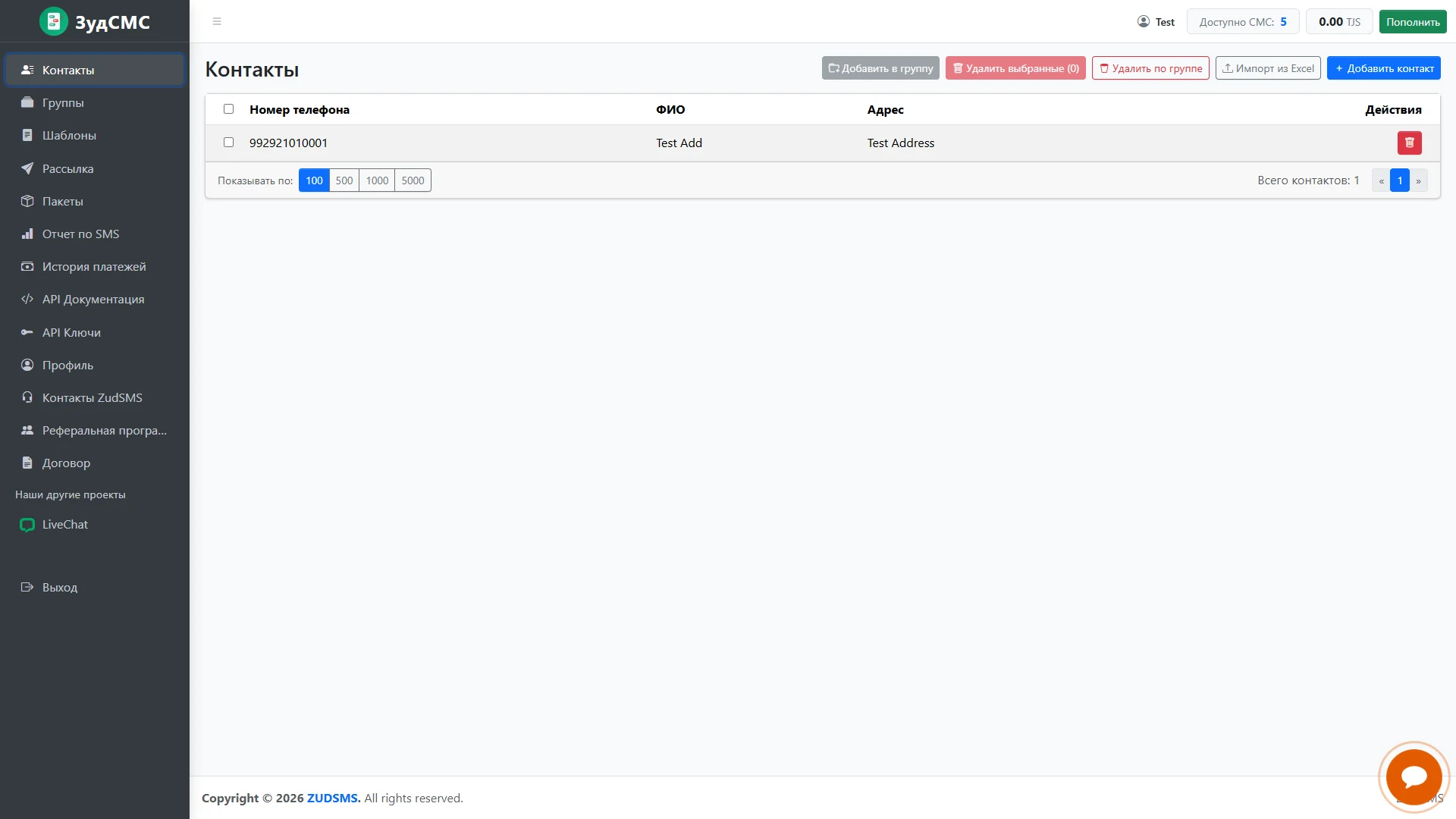Click the Профиль user icon

click(27, 365)
